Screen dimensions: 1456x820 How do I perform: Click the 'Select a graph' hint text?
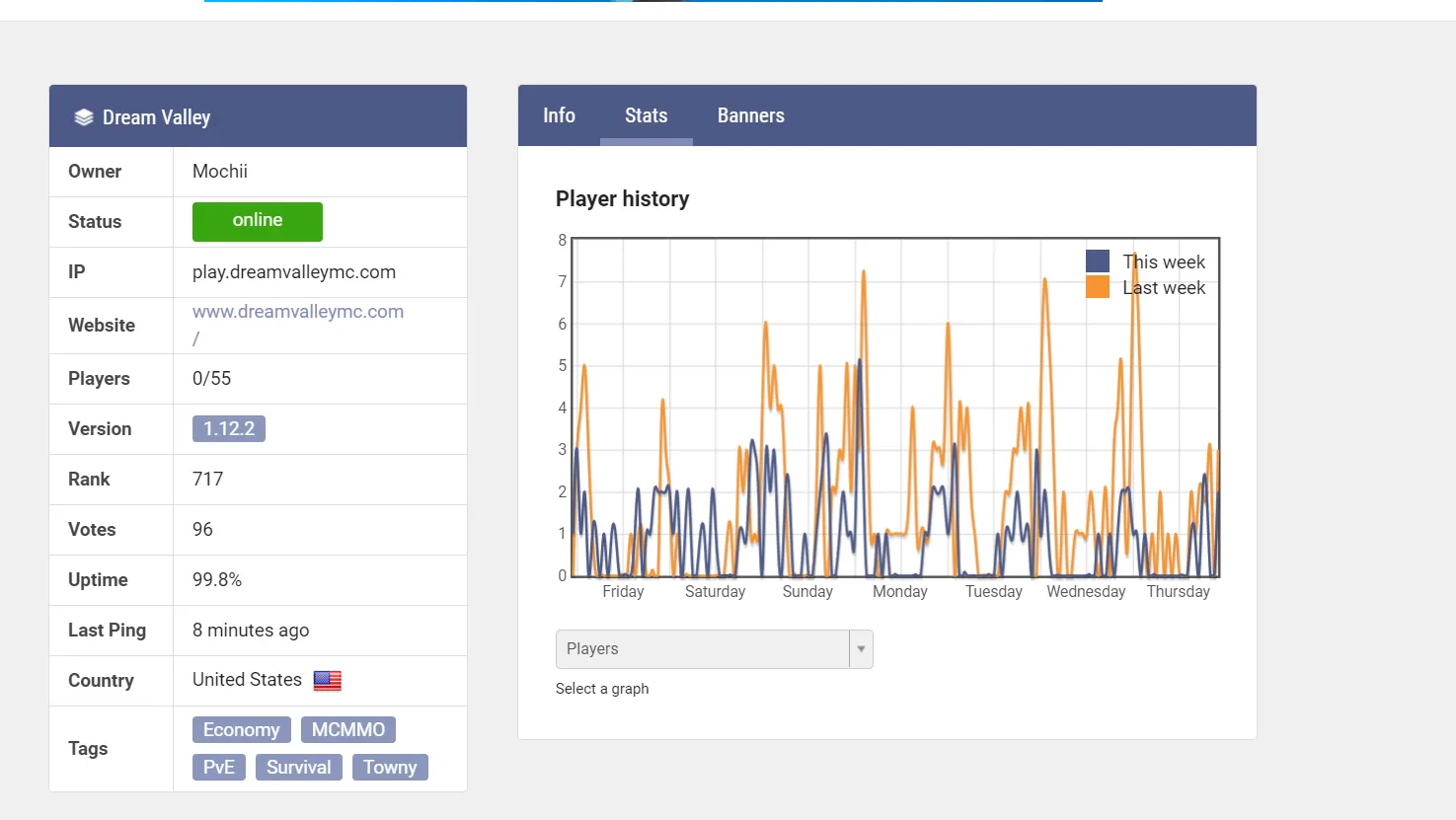602,689
